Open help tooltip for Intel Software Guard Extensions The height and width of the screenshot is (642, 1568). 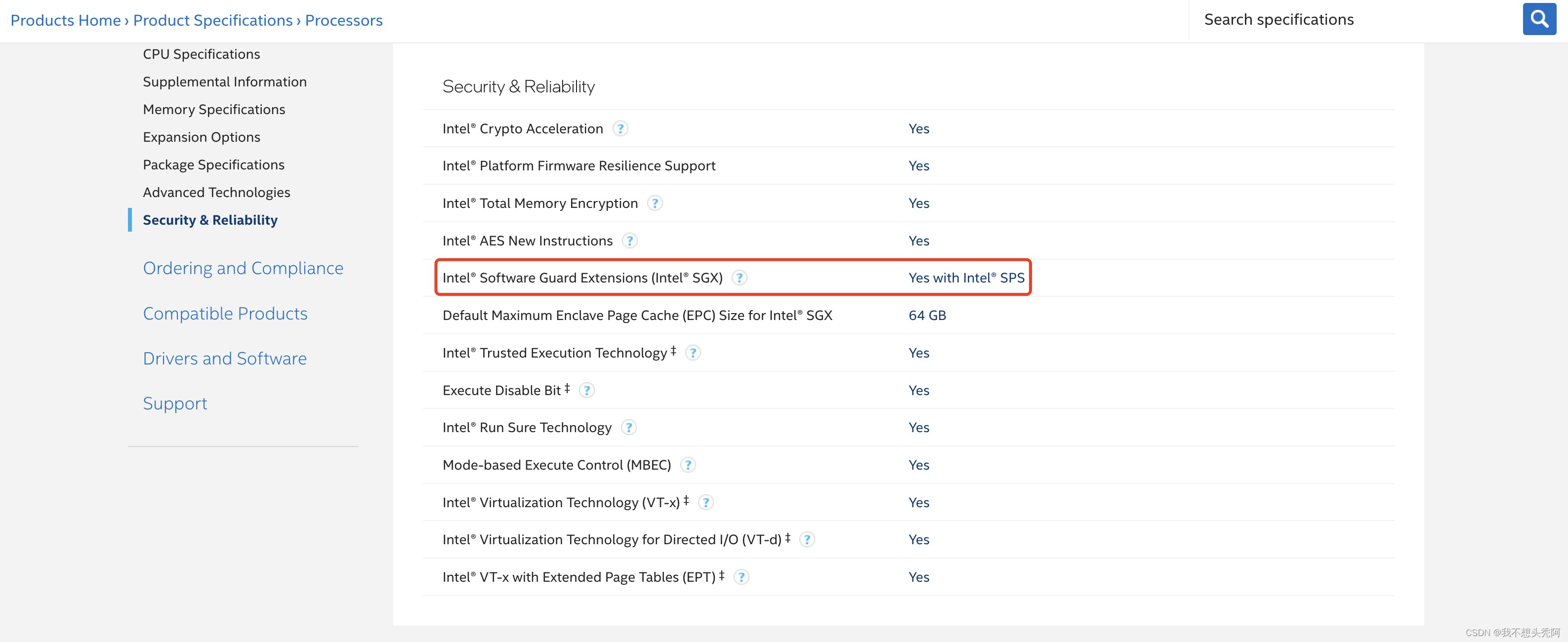(739, 278)
